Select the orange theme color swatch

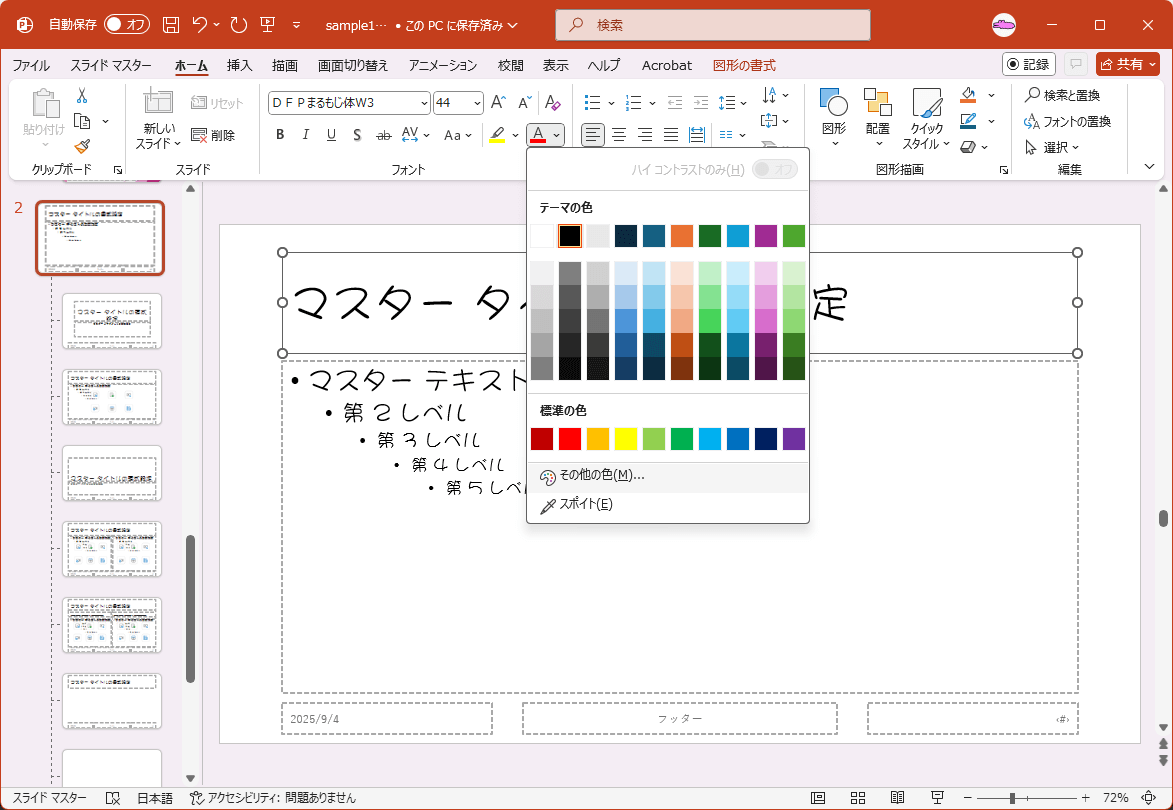(x=682, y=236)
